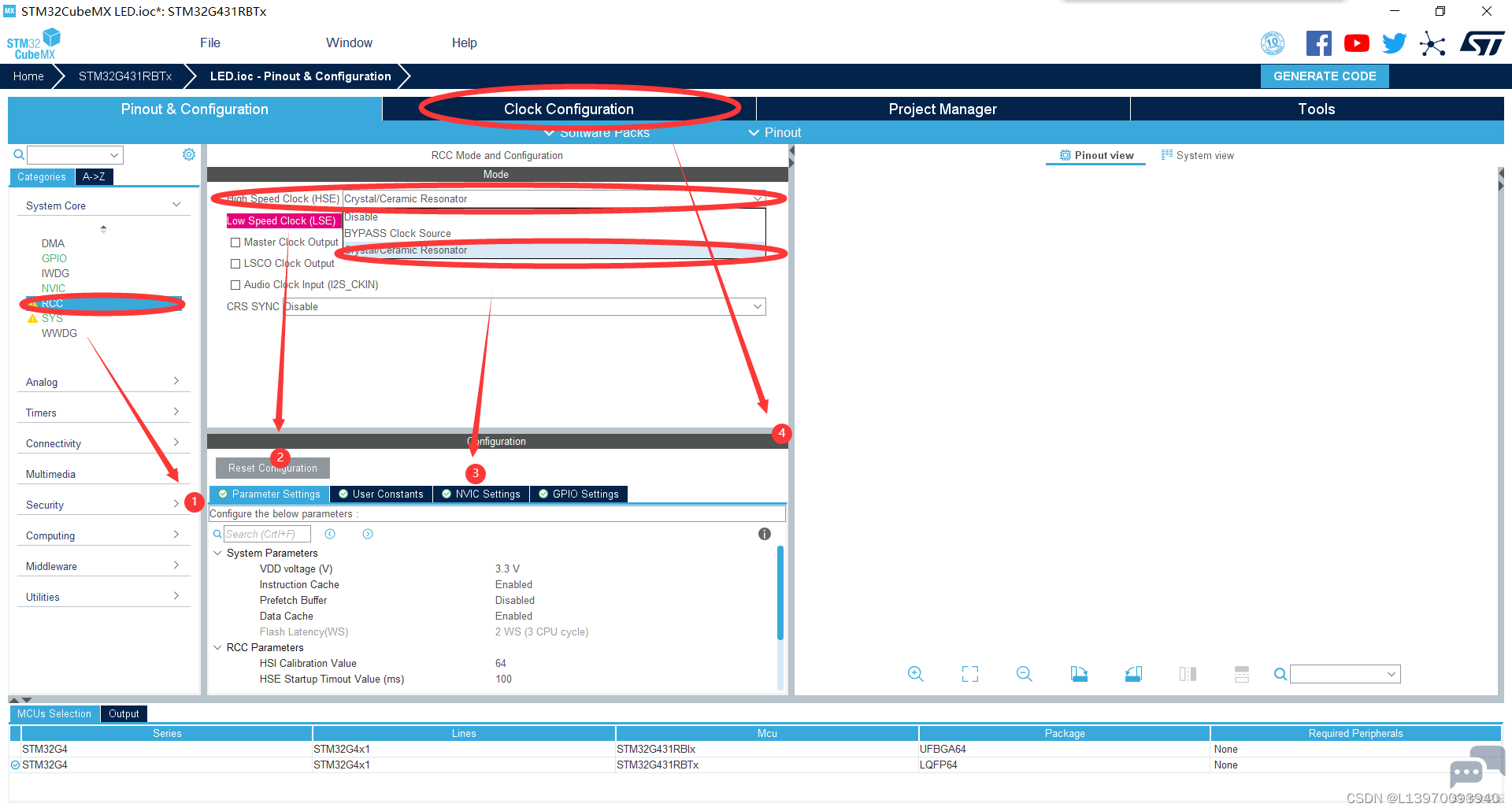Image resolution: width=1512 pixels, height=811 pixels.
Task: Expand the Middleware category
Action: (176, 565)
